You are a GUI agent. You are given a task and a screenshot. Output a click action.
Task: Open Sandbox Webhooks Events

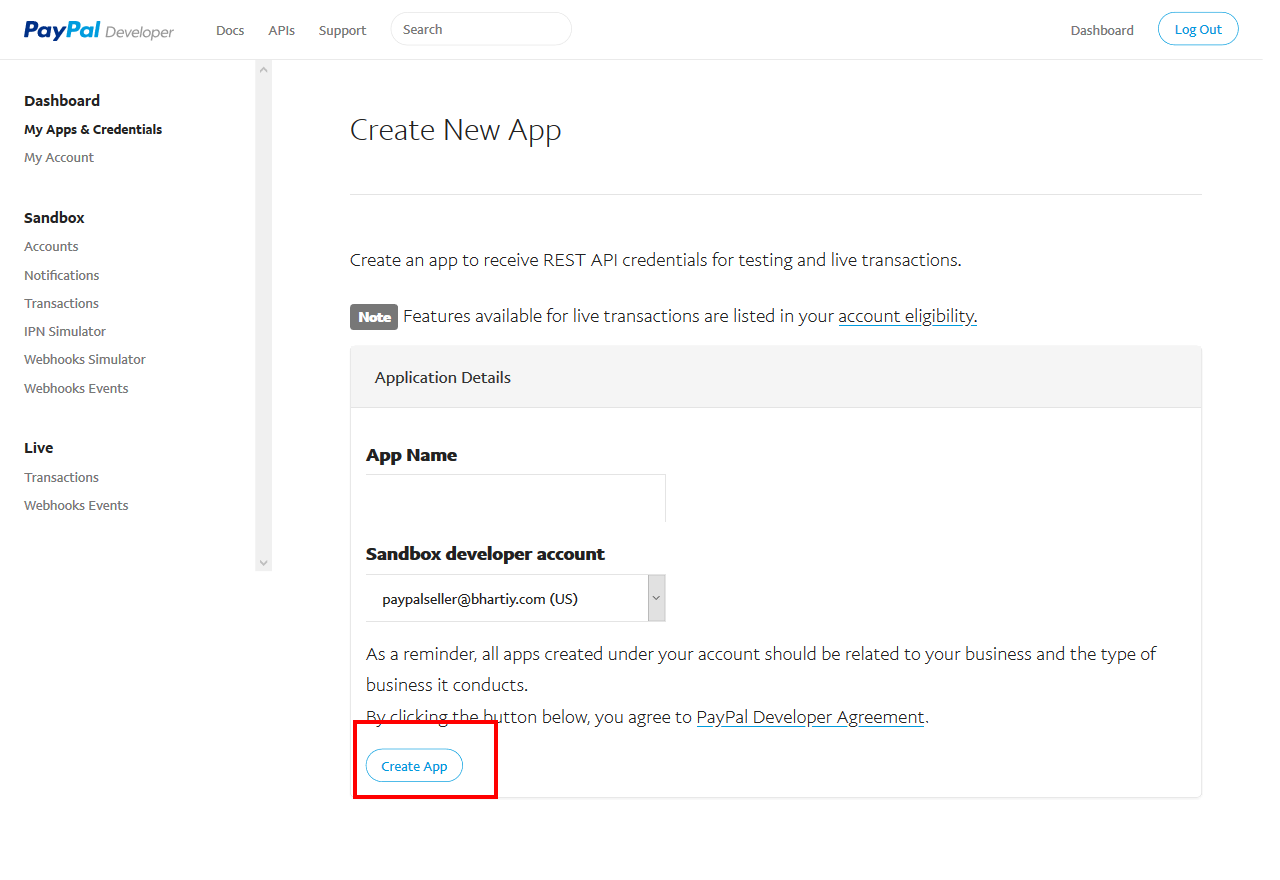(x=76, y=388)
